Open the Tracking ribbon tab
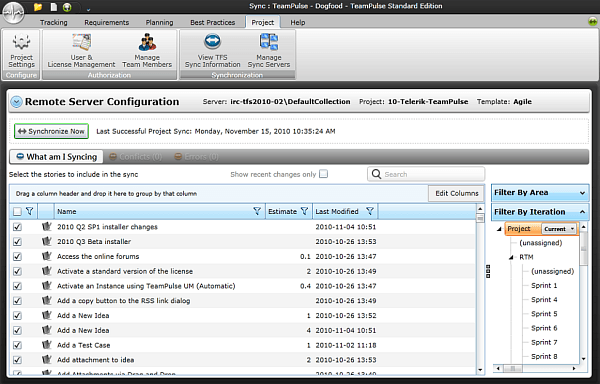600x384 pixels. [54, 23]
